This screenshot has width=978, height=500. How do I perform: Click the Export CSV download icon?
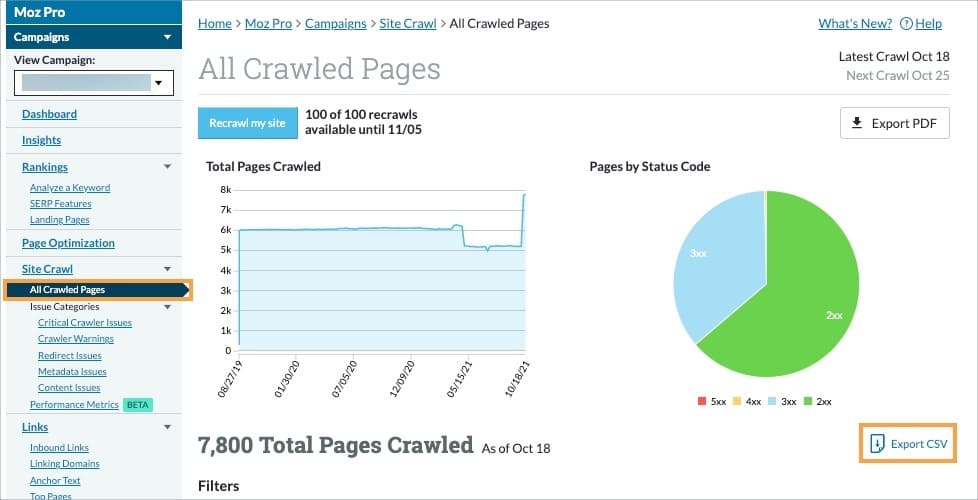(x=877, y=443)
